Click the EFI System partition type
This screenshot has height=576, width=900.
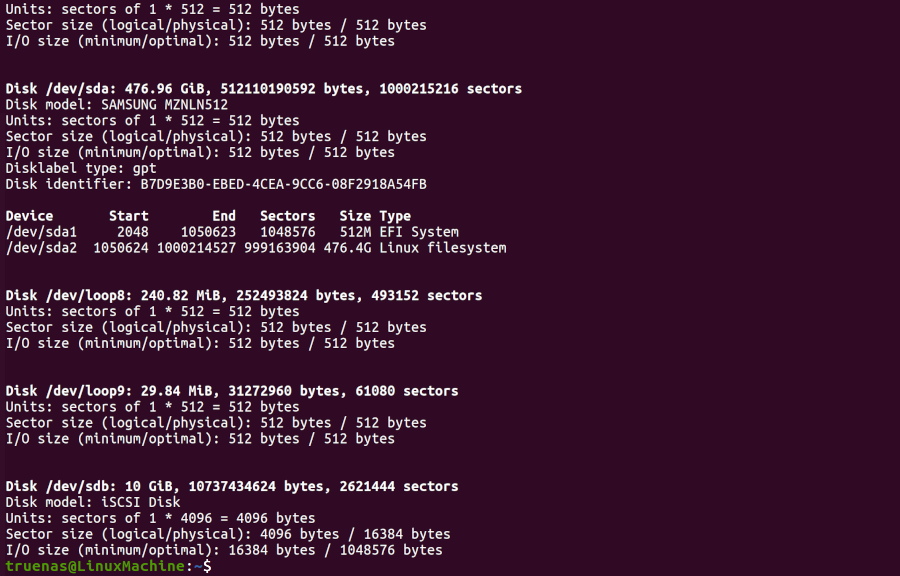[419, 232]
